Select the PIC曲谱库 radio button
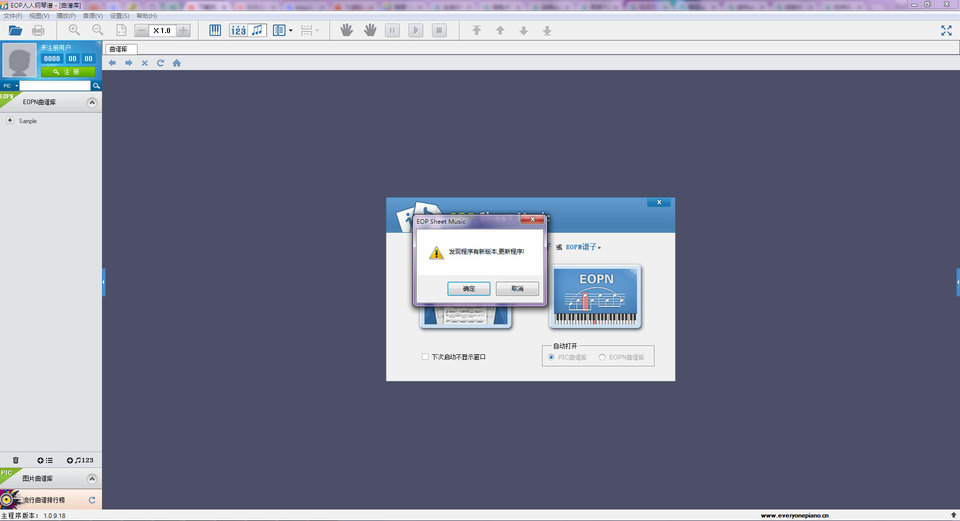960x521 pixels. pyautogui.click(x=551, y=356)
